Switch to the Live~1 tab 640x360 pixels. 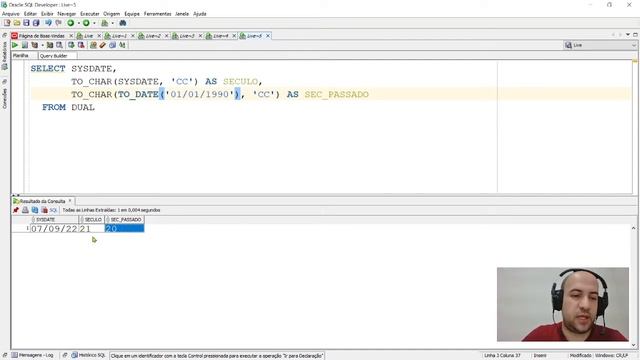click(118, 36)
